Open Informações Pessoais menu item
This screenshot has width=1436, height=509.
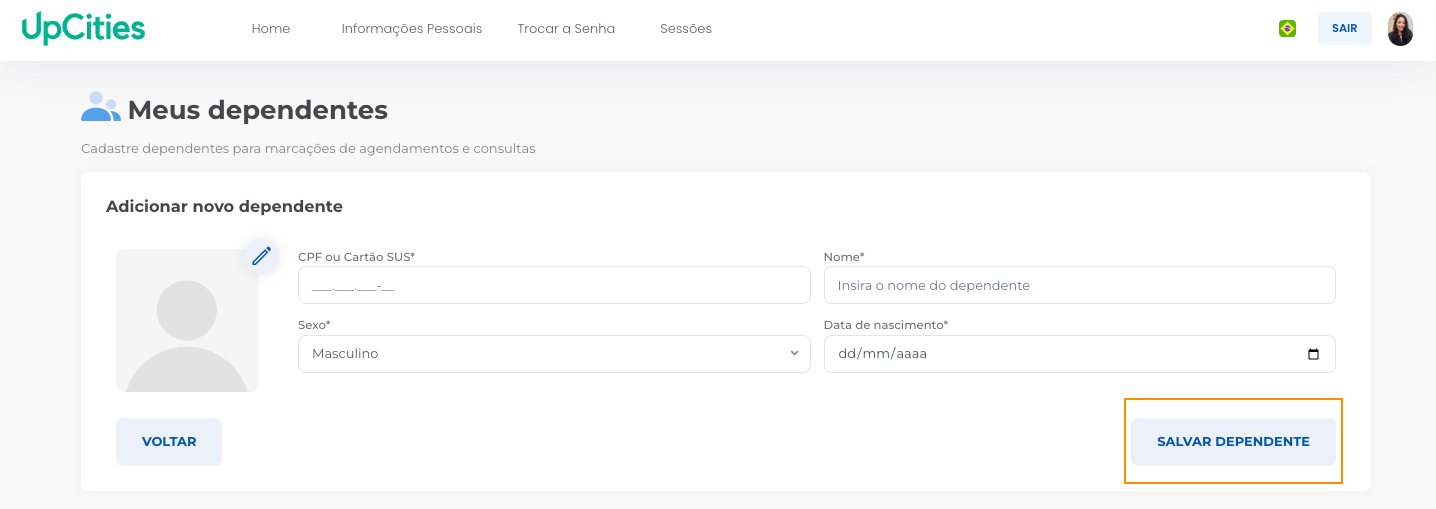tap(412, 29)
